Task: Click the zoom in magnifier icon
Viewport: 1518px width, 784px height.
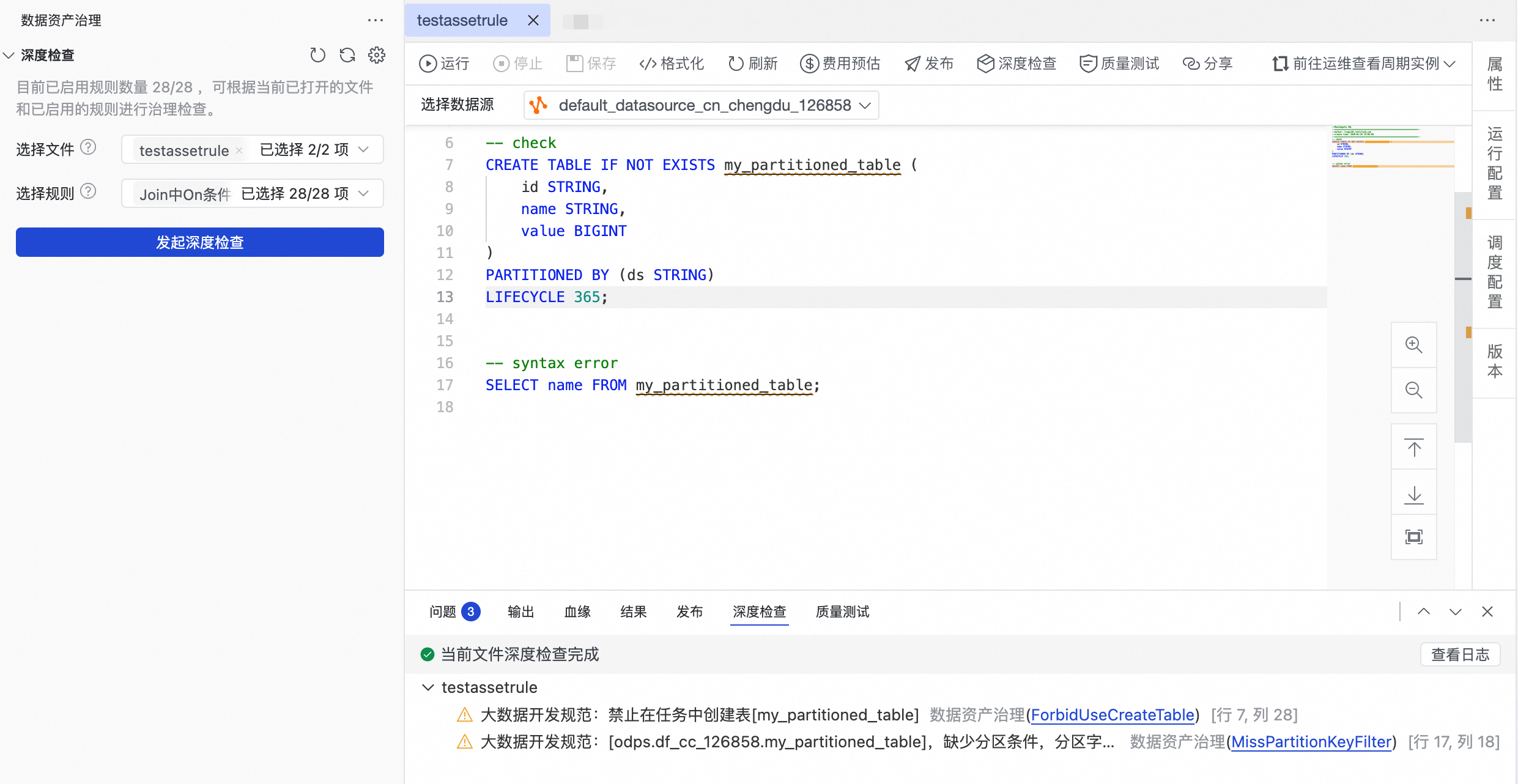Action: pos(1413,345)
